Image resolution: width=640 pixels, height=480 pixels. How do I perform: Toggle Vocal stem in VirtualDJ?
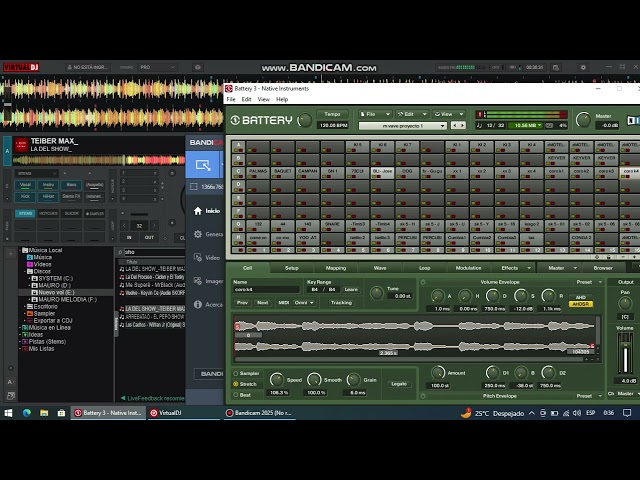point(25,185)
